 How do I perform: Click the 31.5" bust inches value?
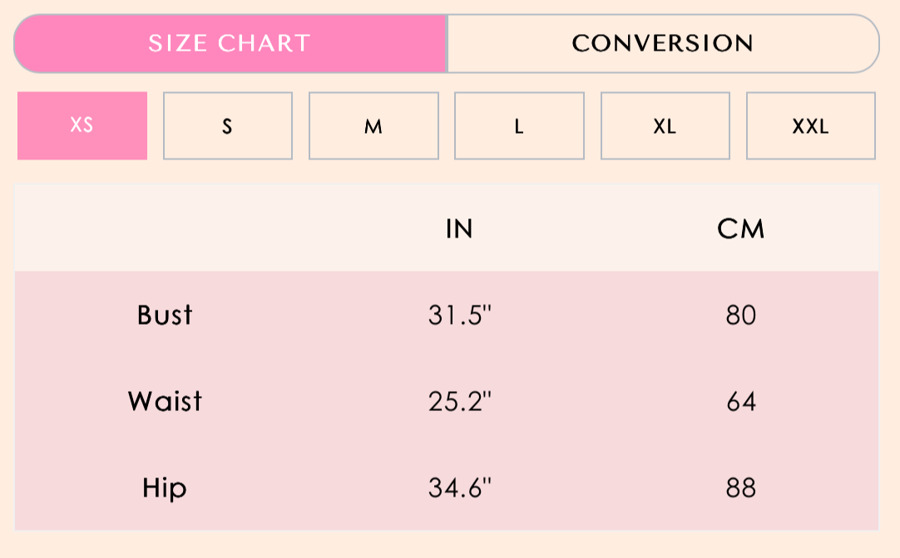(x=460, y=315)
